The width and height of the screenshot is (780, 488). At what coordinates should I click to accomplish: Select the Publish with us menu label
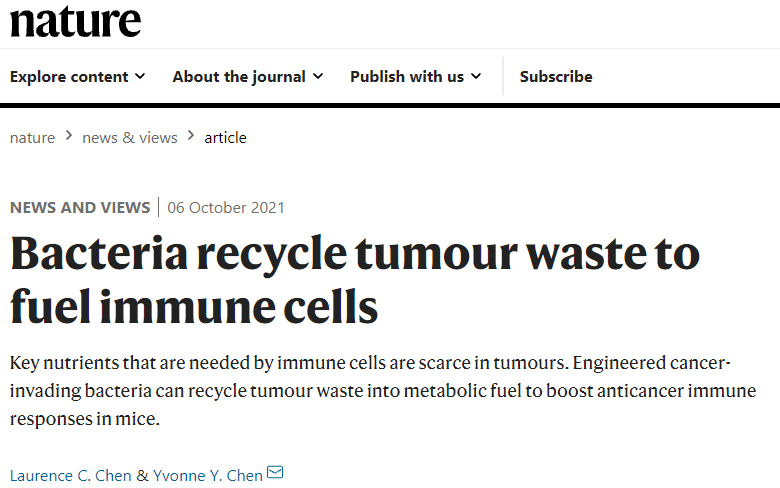[x=407, y=77]
